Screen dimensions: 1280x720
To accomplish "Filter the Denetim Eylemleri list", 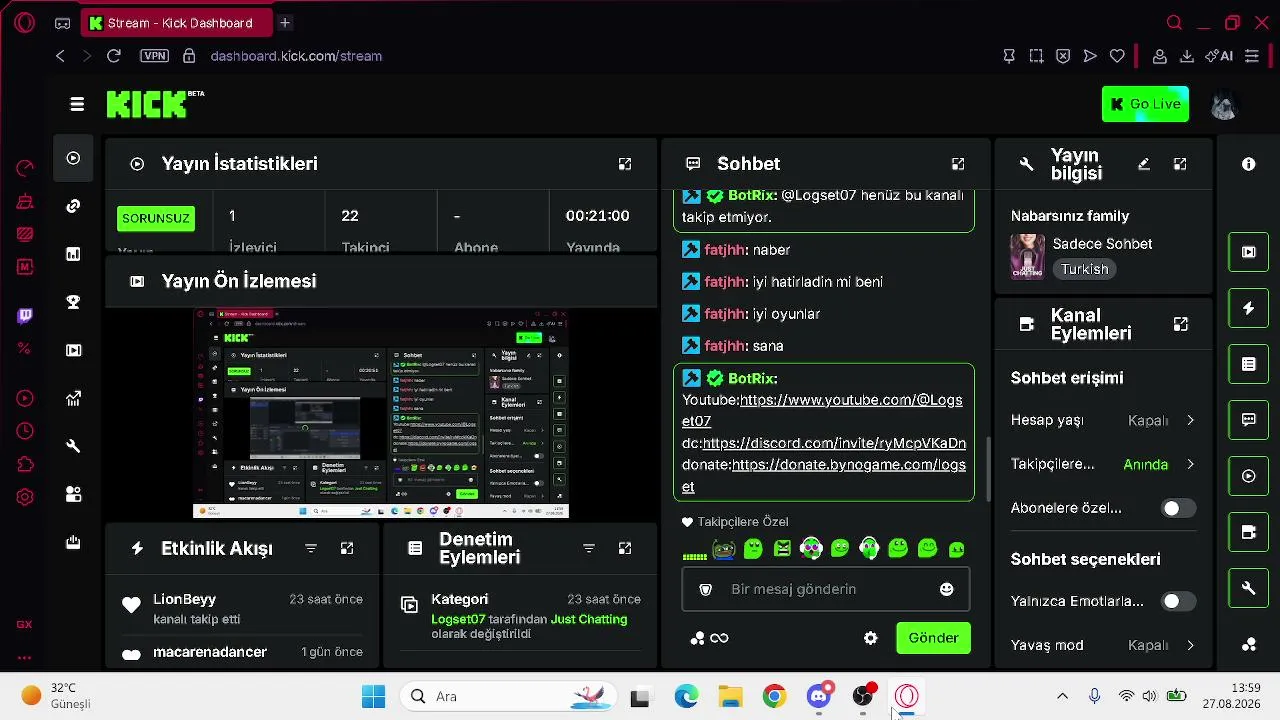I will pyautogui.click(x=589, y=548).
